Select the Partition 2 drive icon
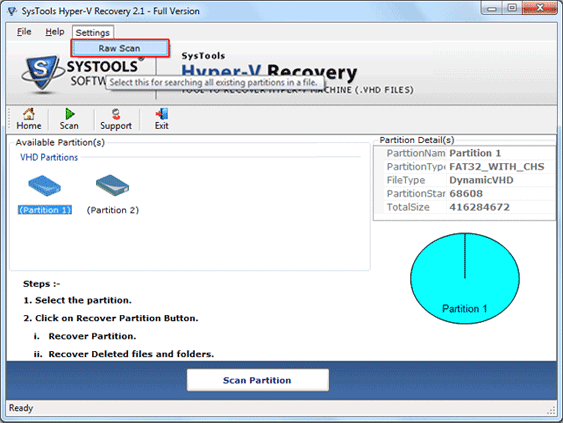The width and height of the screenshot is (563, 423). point(112,185)
